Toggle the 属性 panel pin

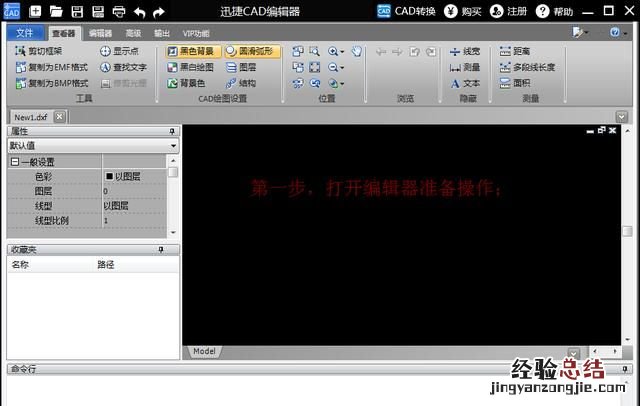point(172,131)
